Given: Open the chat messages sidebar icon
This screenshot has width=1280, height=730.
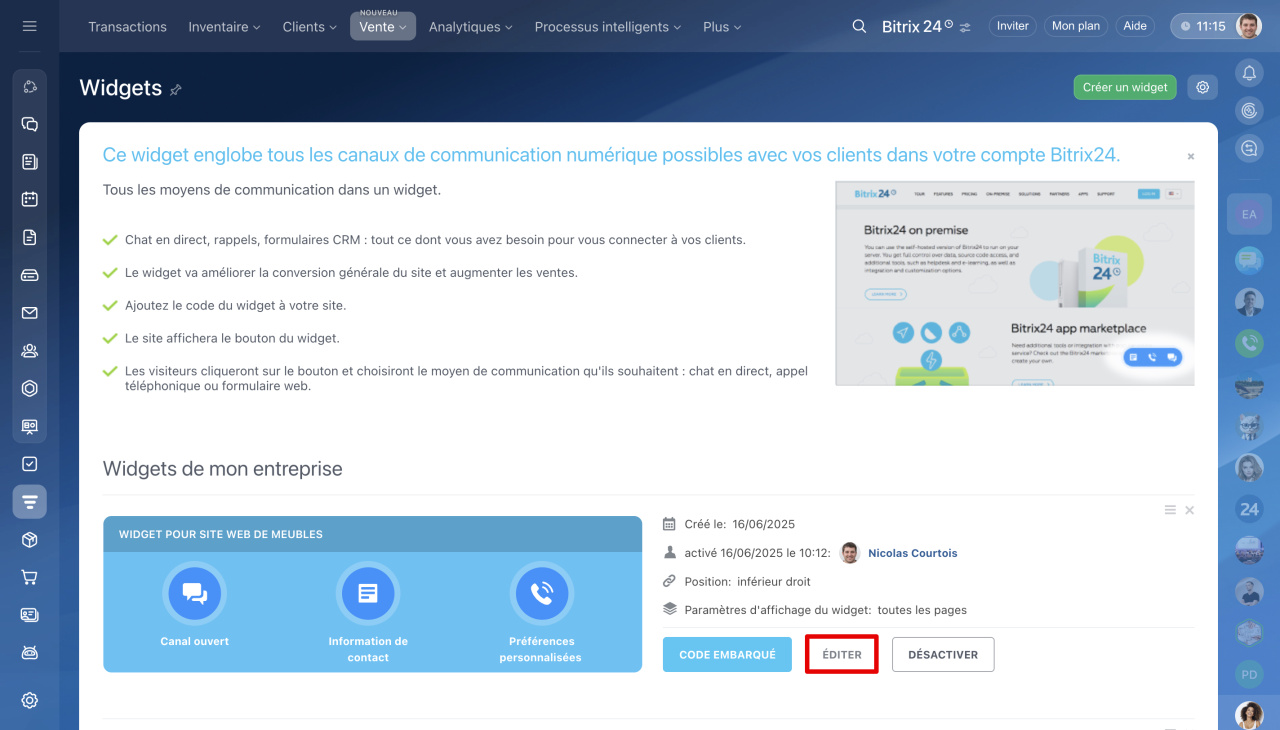Looking at the screenshot, I should point(30,124).
